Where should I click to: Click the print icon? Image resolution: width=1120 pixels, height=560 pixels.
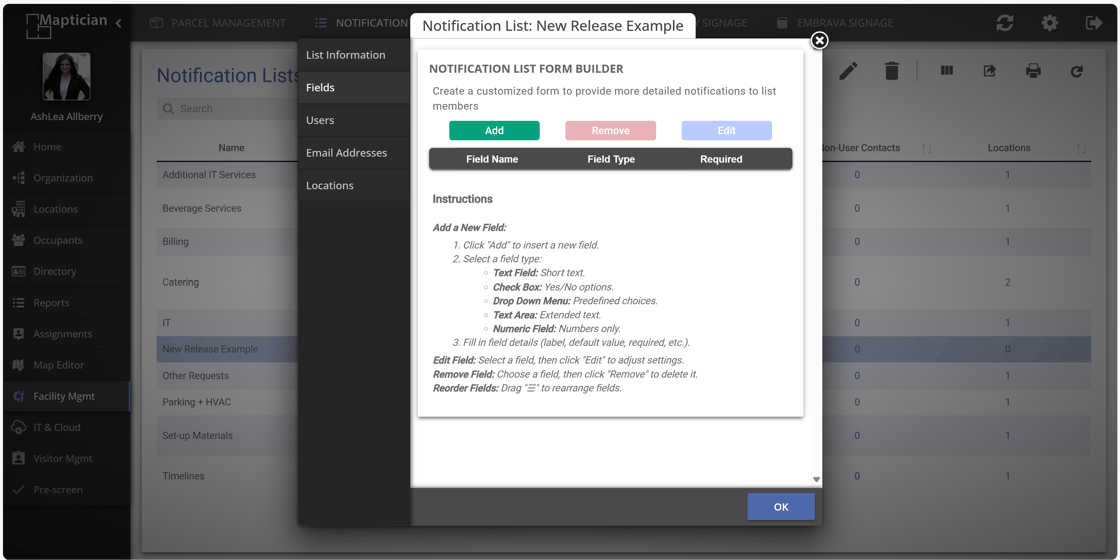pos(1033,71)
